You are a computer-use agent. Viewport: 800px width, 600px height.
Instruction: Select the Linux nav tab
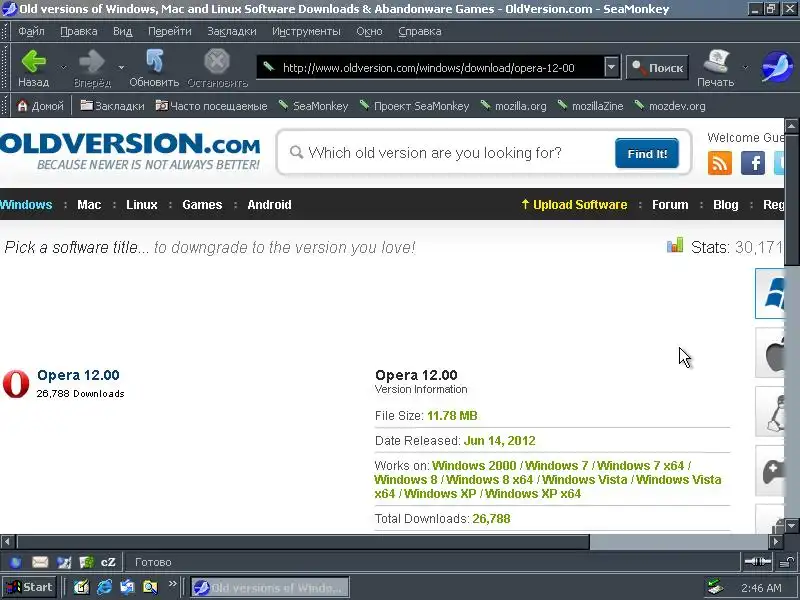pyautogui.click(x=141, y=205)
